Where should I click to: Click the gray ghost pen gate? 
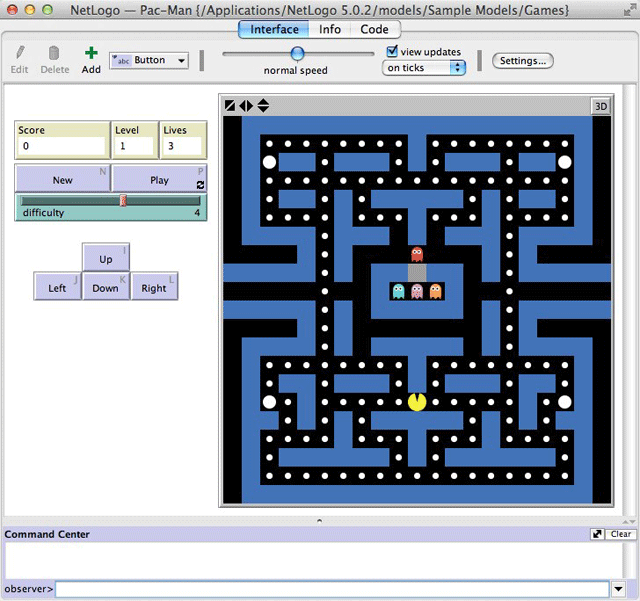click(x=417, y=272)
